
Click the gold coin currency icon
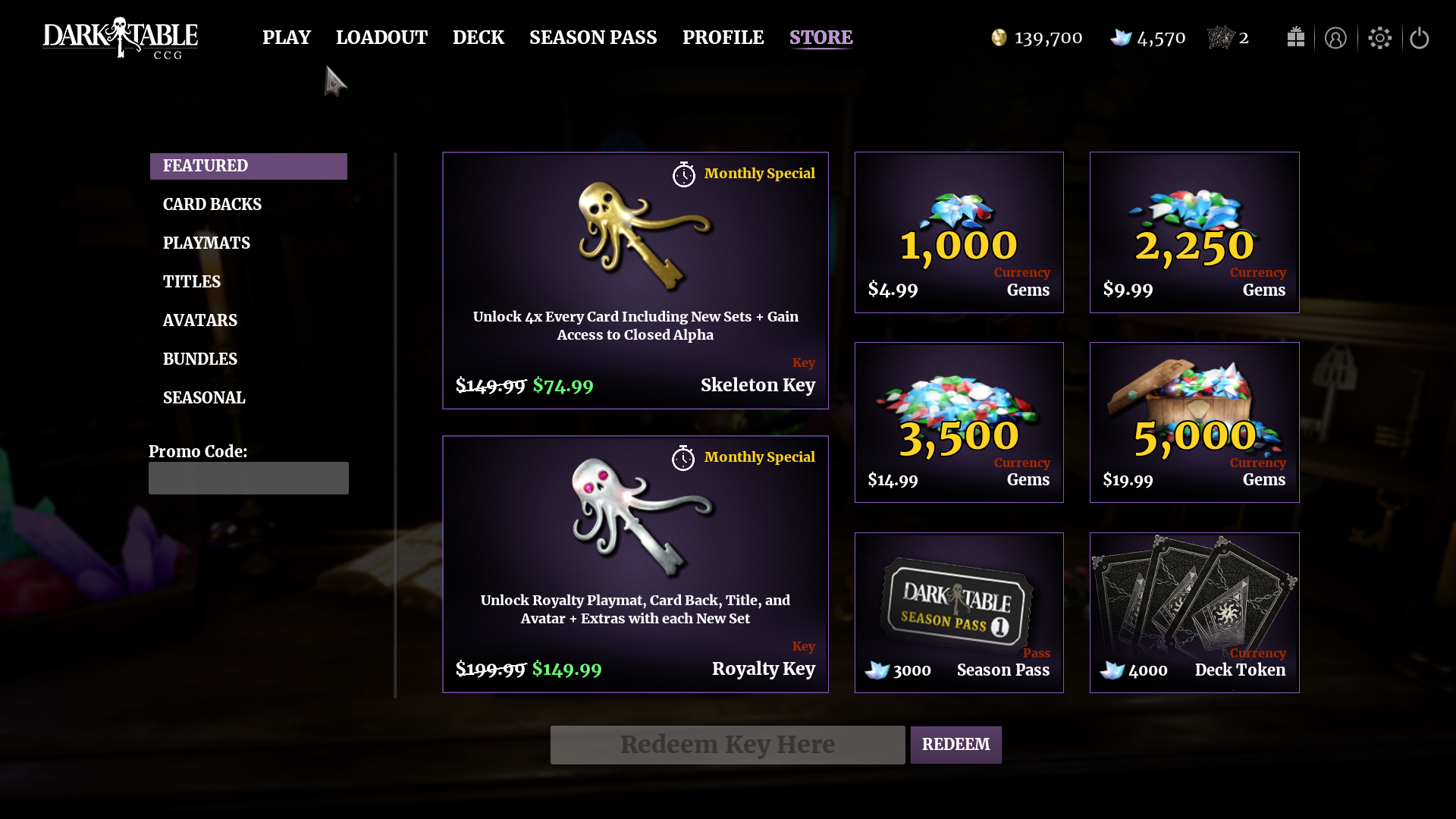(x=999, y=37)
